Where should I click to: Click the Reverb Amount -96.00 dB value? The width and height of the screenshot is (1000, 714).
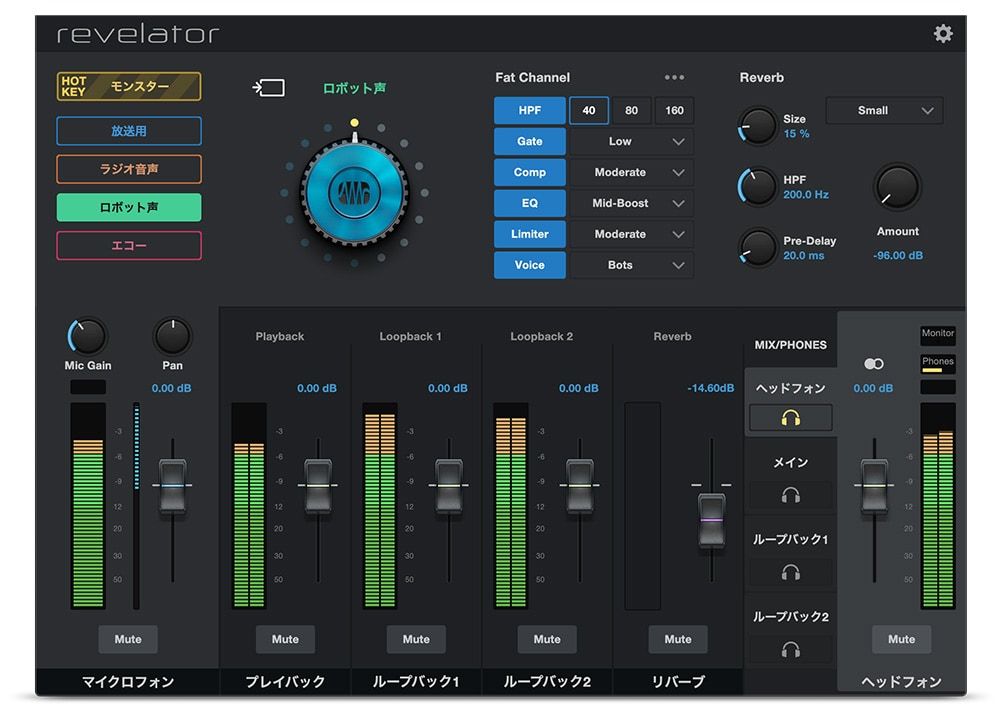click(897, 255)
